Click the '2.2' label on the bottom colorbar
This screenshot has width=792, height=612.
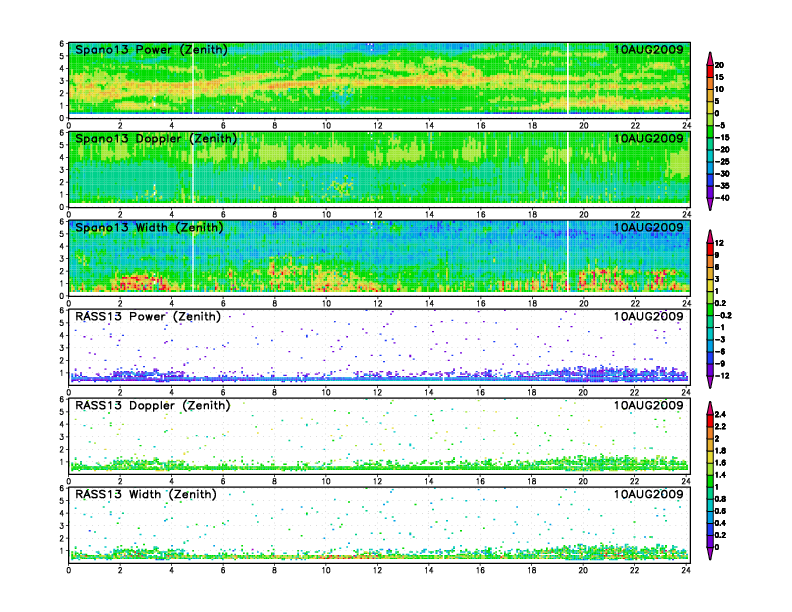click(720, 426)
